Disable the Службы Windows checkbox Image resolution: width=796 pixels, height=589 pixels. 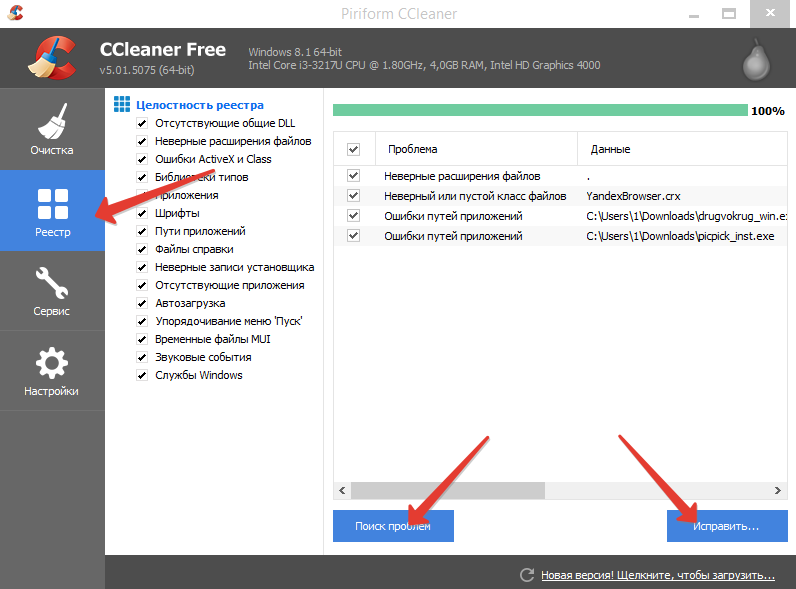142,375
